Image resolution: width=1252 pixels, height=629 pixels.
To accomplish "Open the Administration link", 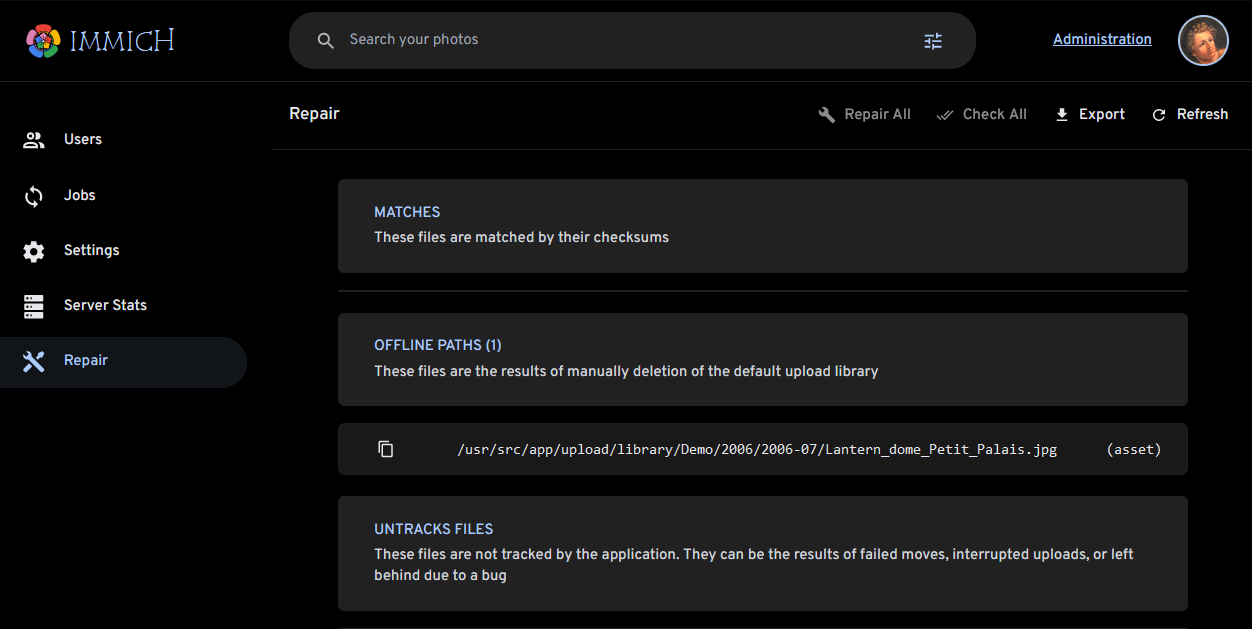I will (x=1102, y=39).
